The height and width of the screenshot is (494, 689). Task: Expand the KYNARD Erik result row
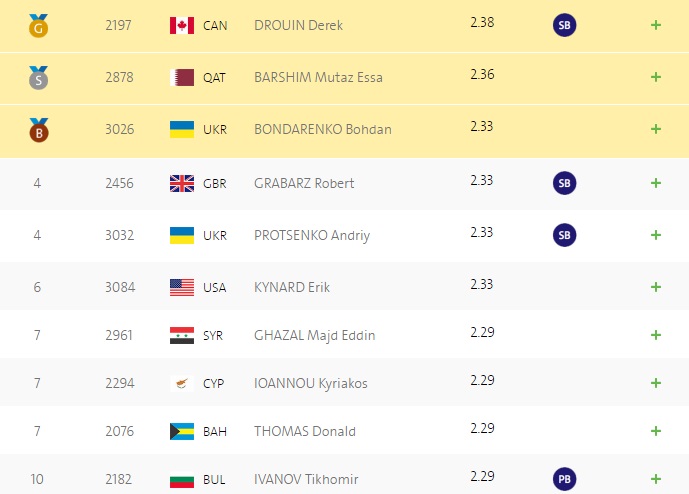coord(656,287)
